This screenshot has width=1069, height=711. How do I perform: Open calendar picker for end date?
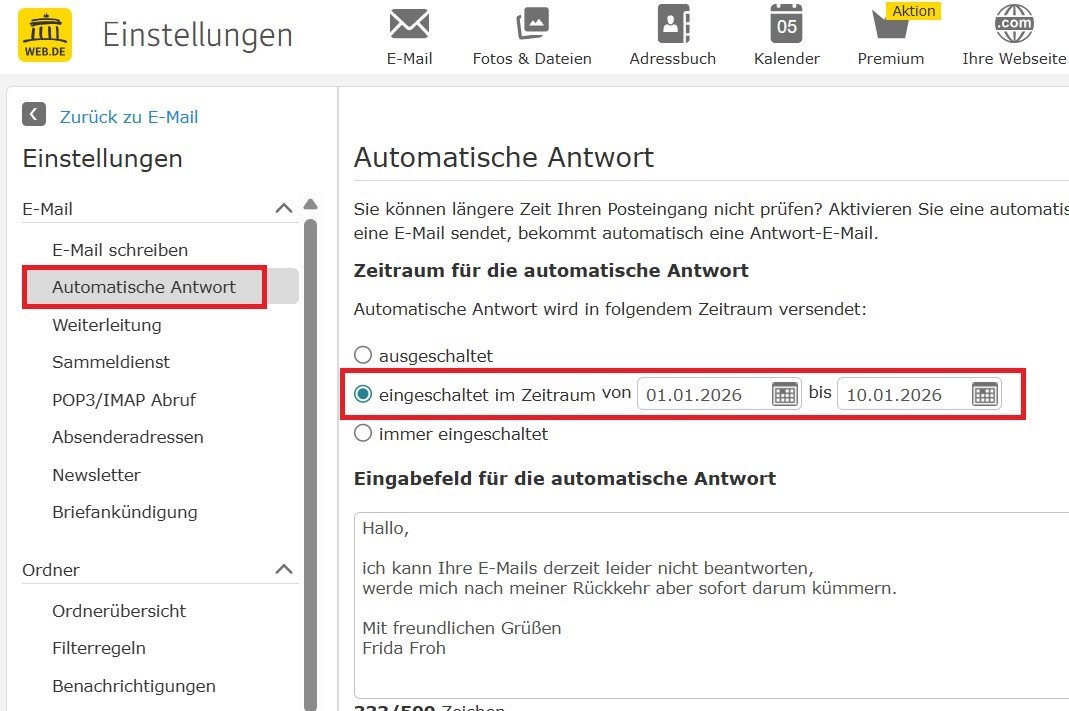(x=985, y=394)
